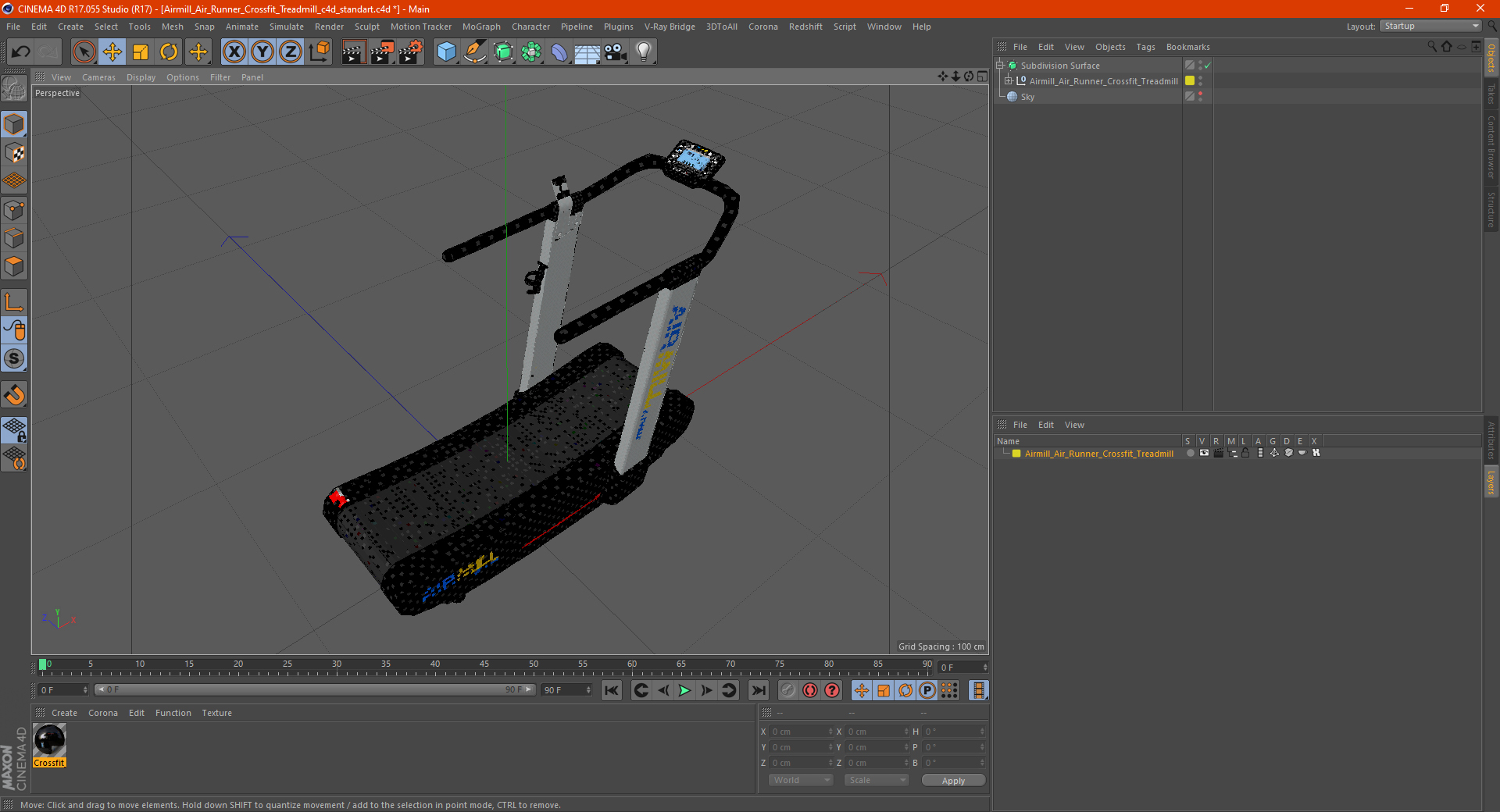The image size is (1500, 812).
Task: Open the Simulate menu
Action: [287, 27]
